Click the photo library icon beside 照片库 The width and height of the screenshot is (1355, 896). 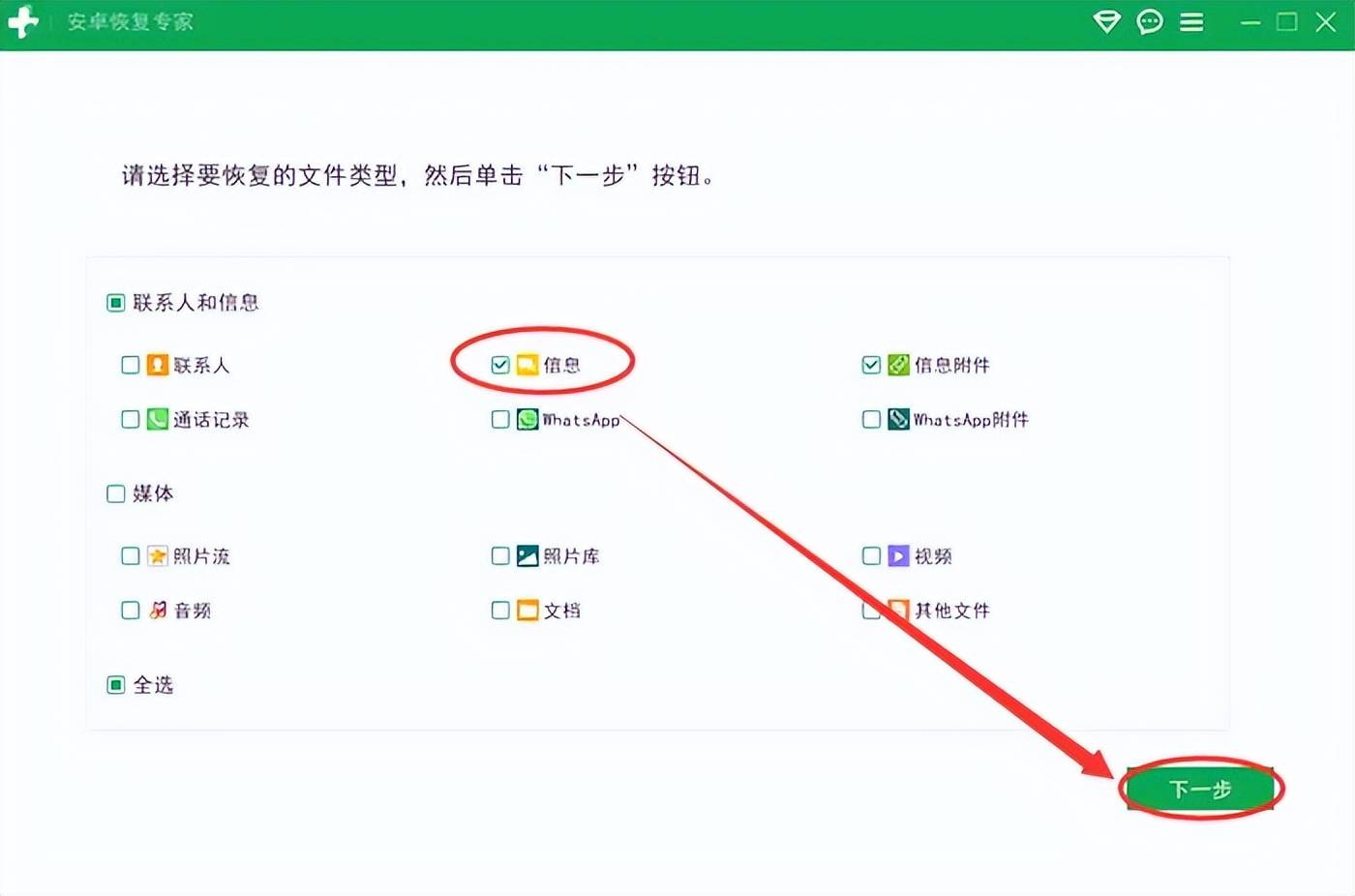(x=527, y=555)
